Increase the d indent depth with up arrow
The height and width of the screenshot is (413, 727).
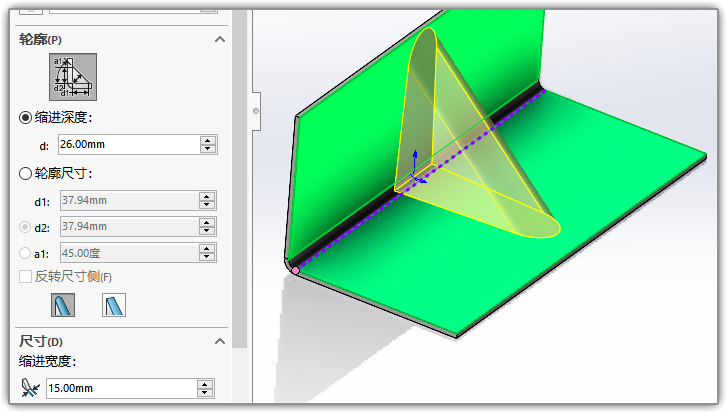coord(207,140)
